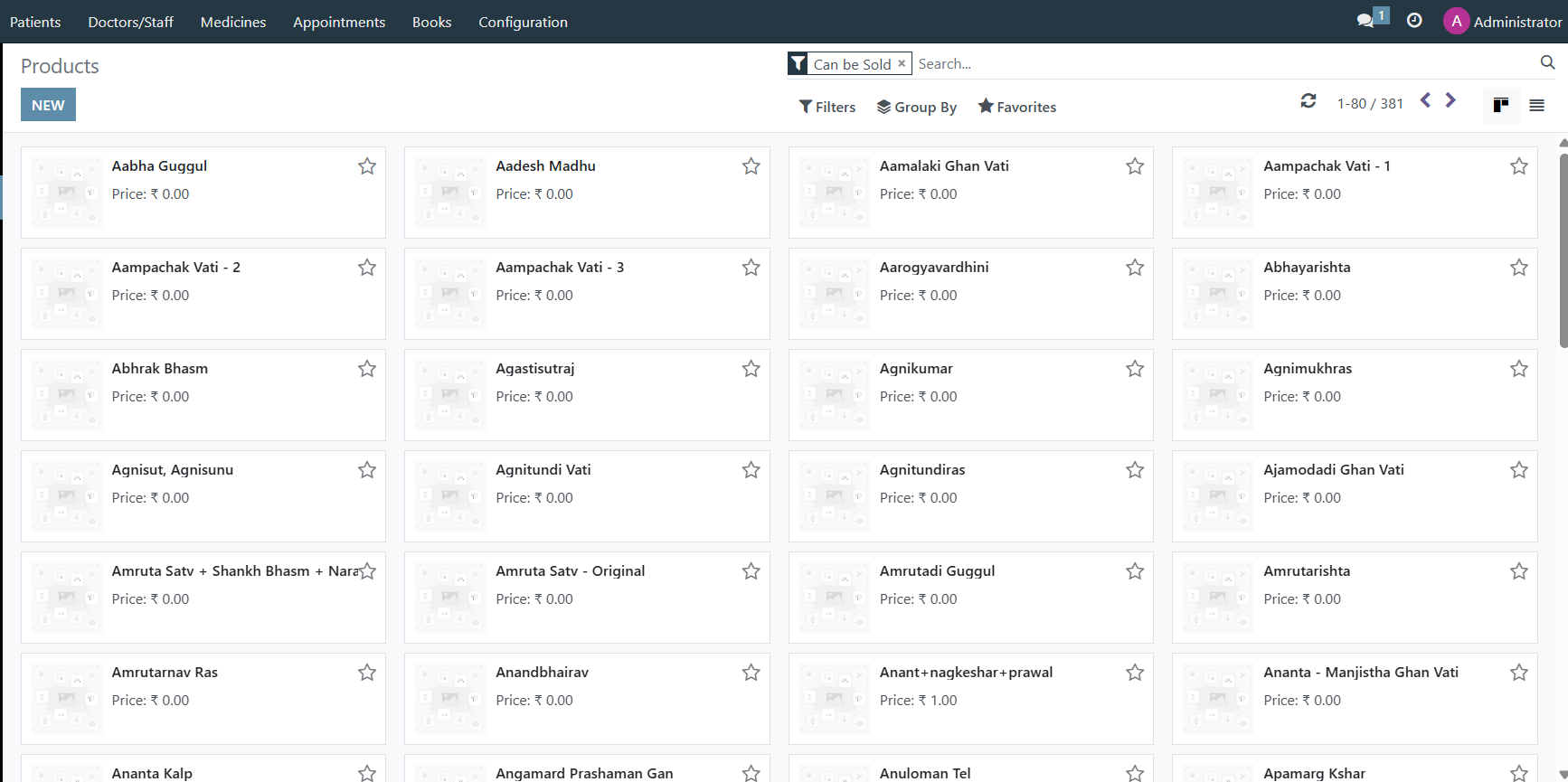The width and height of the screenshot is (1568, 782).
Task: Click the refresh records icon
Action: (x=1308, y=101)
